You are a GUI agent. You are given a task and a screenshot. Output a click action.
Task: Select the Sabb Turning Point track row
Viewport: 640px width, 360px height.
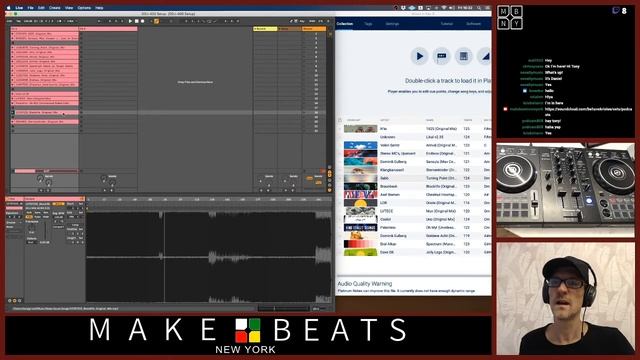pos(414,178)
